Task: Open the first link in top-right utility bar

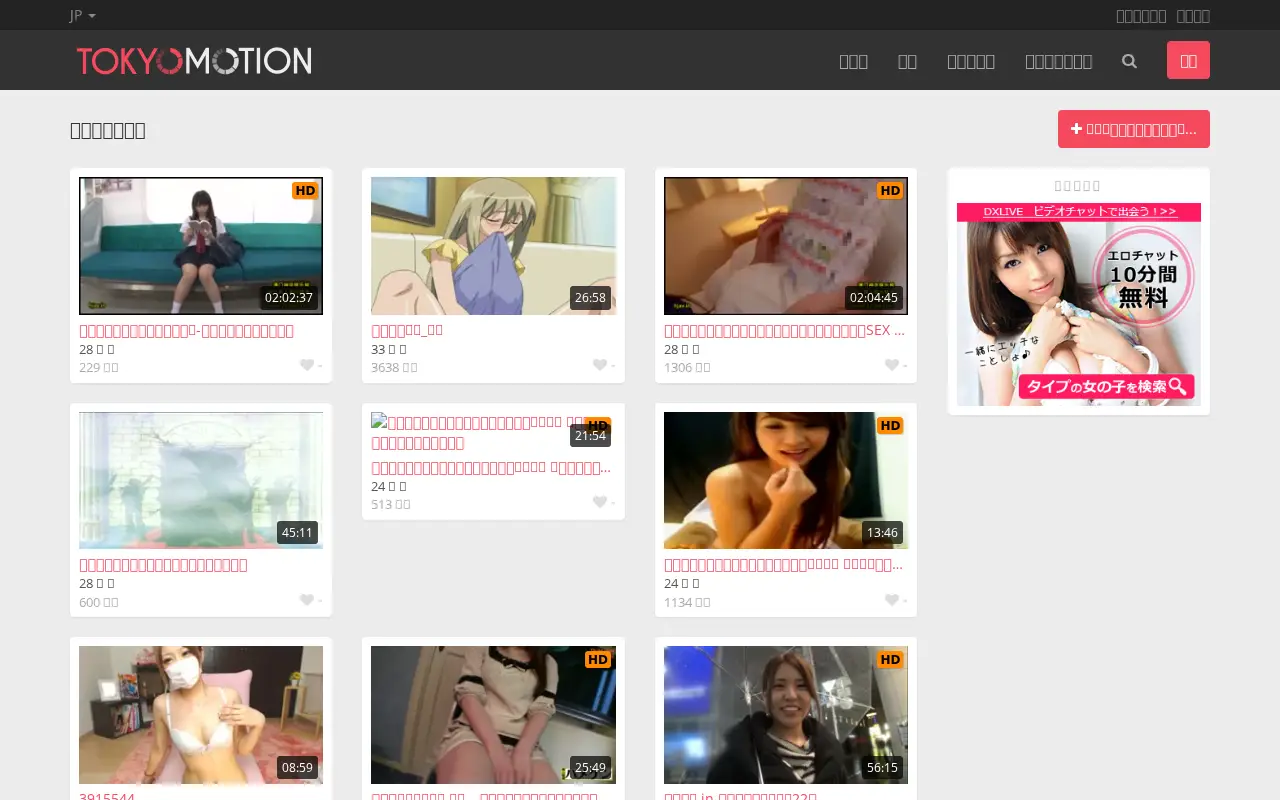Action: [1141, 15]
